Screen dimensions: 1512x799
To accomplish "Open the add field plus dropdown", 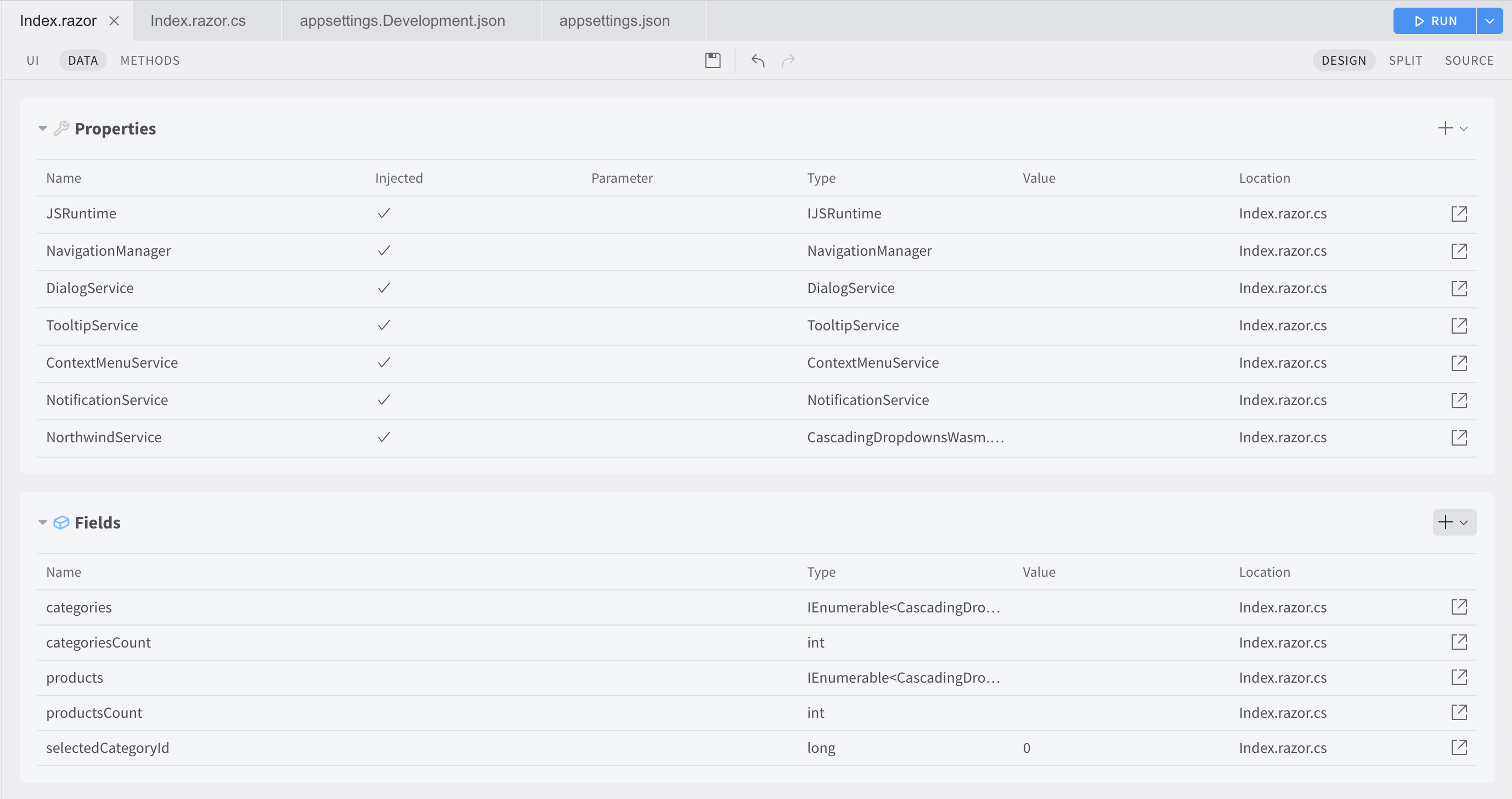I will click(x=1454, y=522).
